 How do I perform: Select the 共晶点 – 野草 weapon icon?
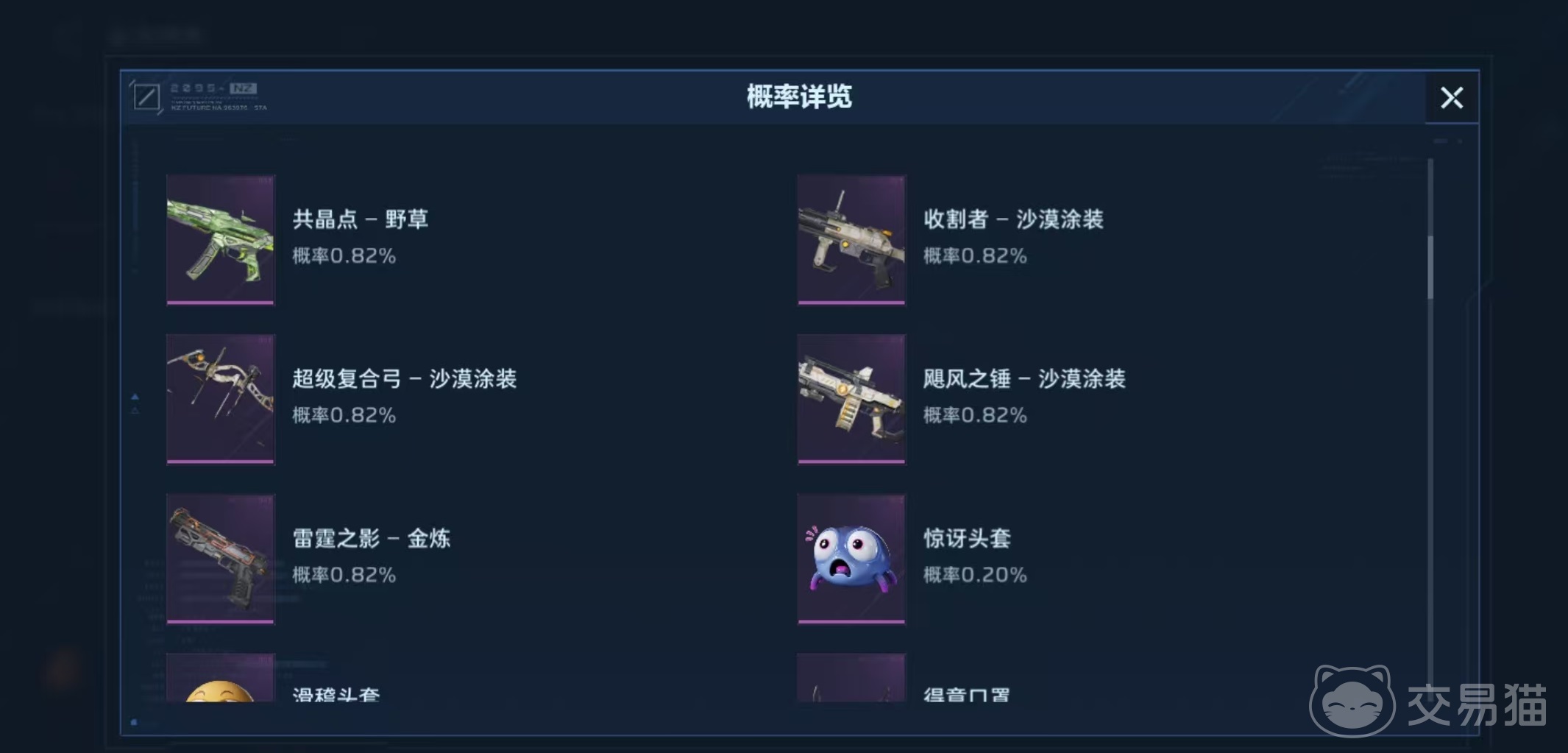point(221,240)
